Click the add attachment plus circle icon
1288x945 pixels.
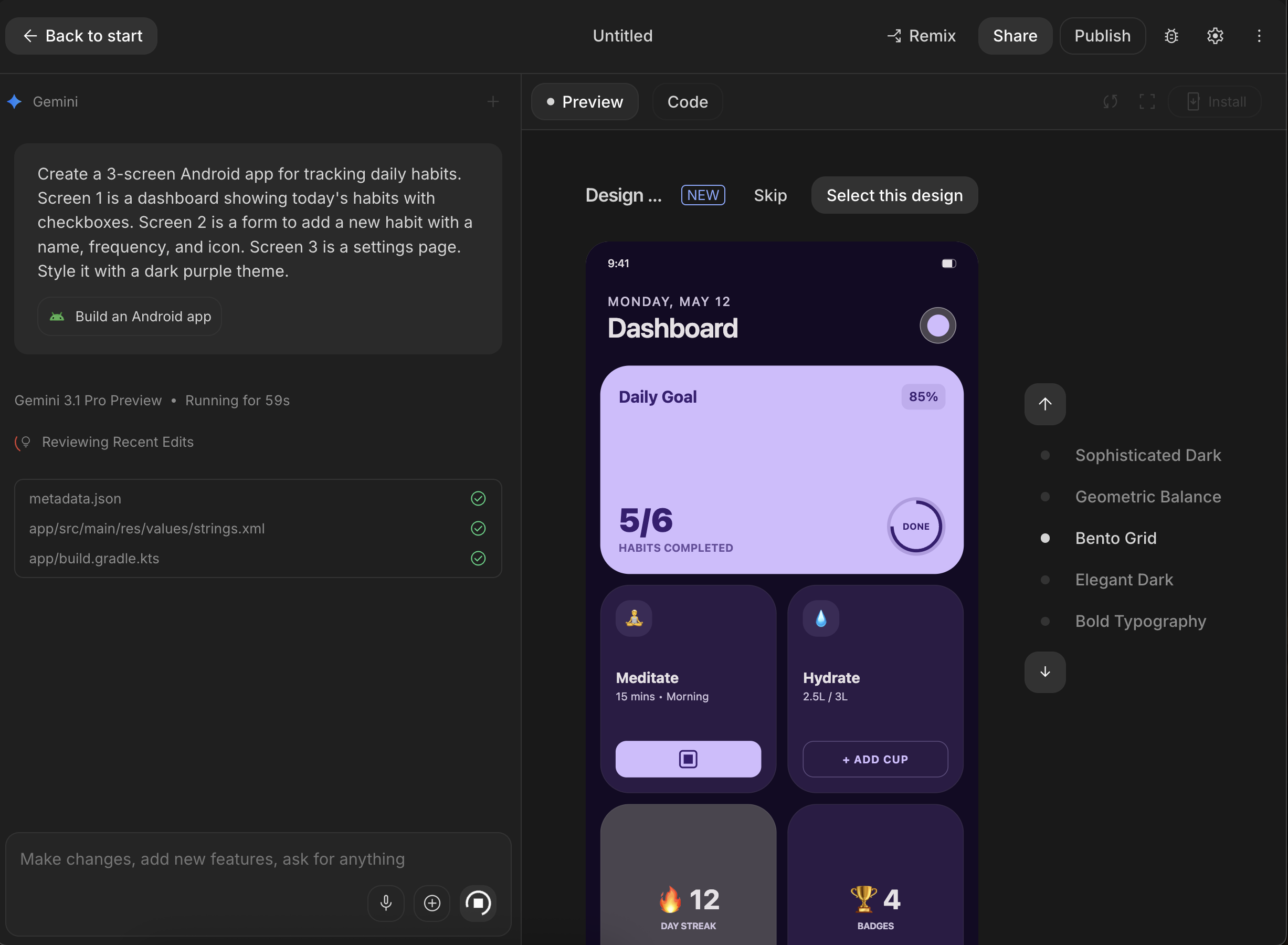click(432, 903)
